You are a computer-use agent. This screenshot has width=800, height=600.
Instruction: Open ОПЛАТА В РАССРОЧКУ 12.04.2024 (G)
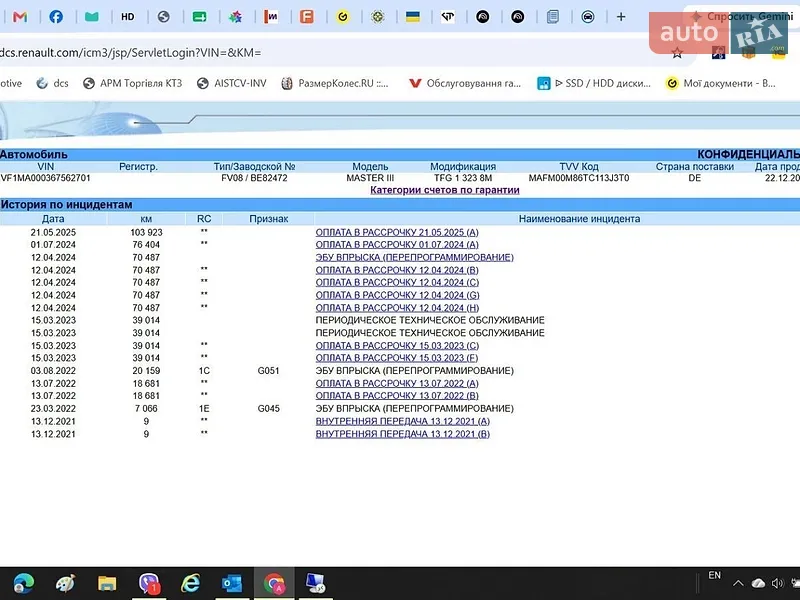click(397, 295)
